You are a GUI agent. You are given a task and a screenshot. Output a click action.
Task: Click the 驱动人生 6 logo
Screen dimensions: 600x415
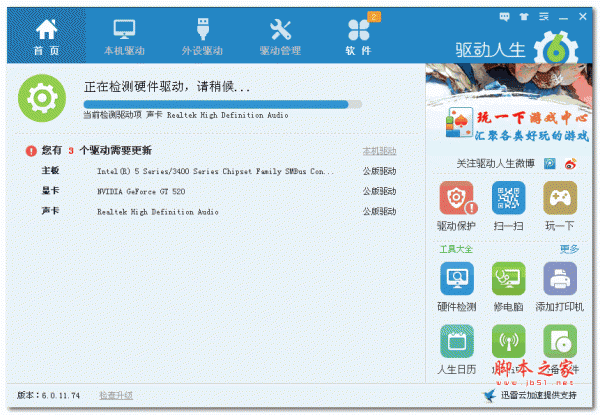tap(517, 49)
